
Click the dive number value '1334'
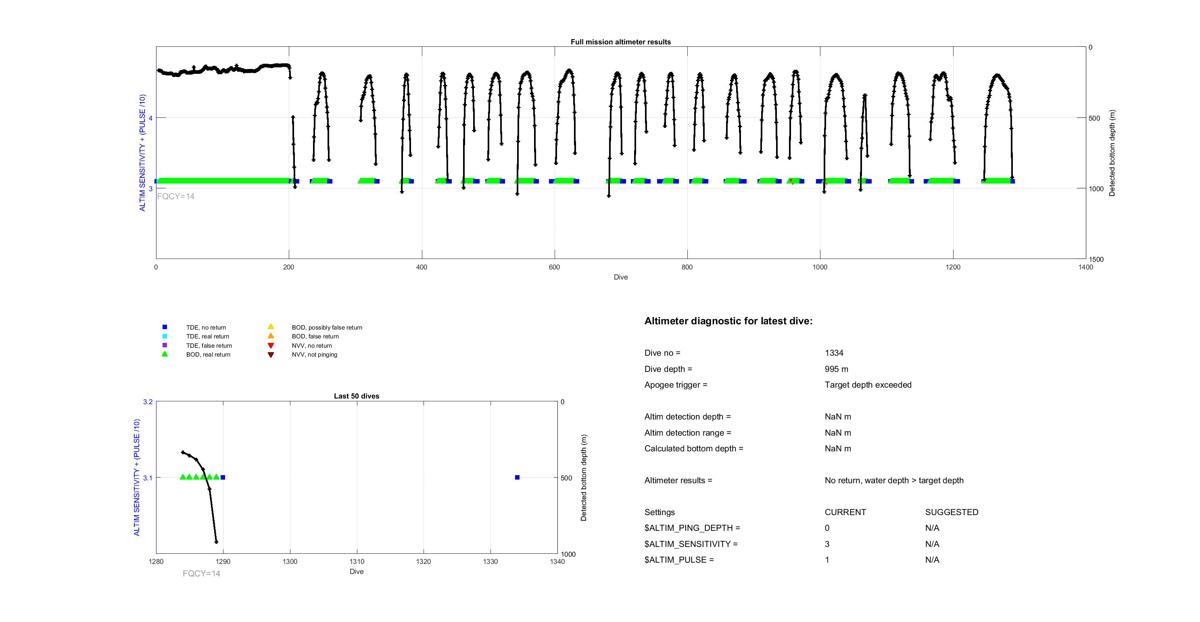tap(834, 353)
